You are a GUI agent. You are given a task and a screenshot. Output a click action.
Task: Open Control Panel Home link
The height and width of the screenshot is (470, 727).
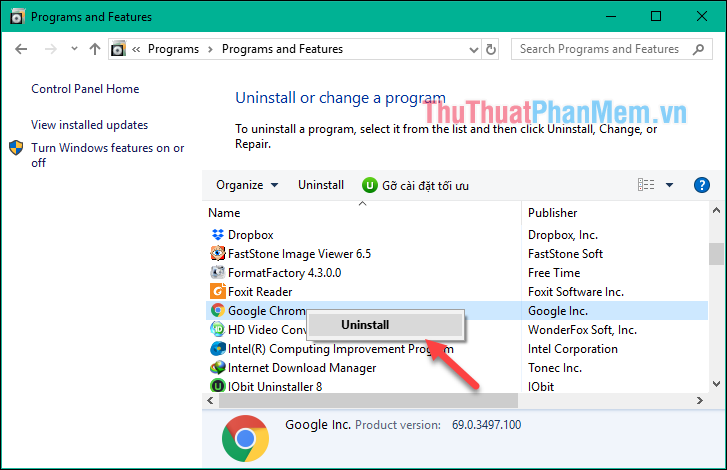click(85, 89)
